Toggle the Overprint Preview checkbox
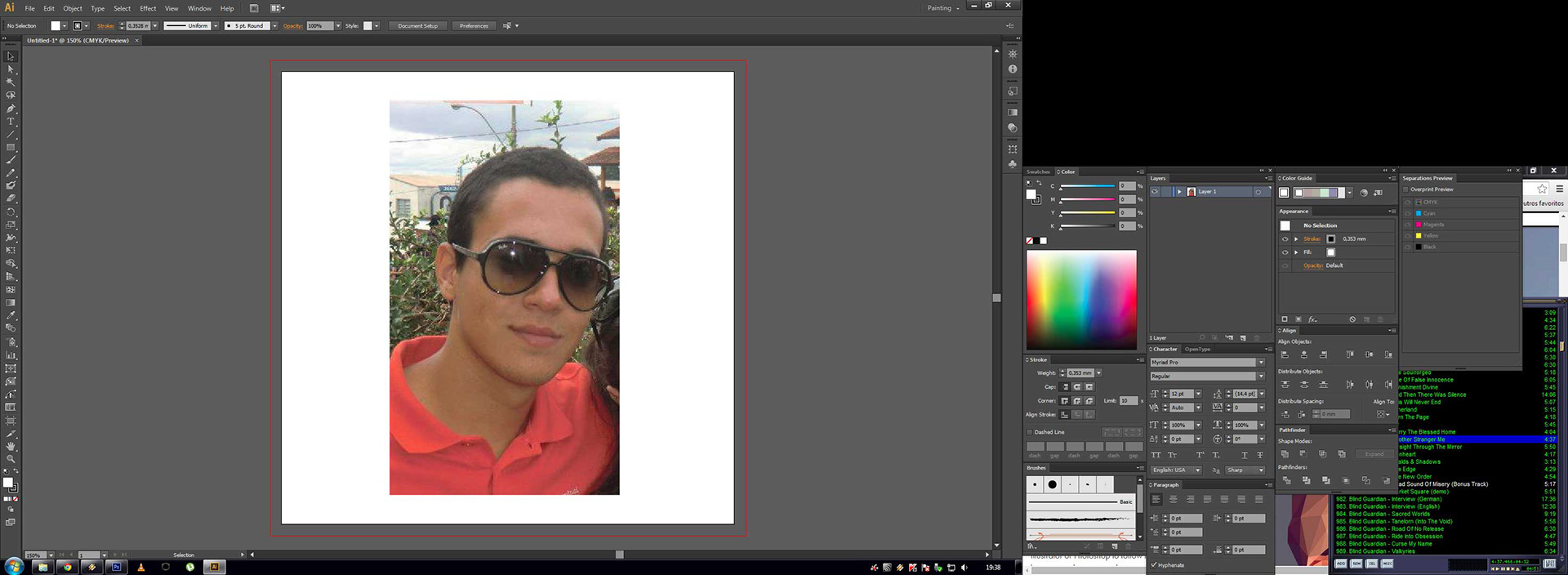 1406,189
